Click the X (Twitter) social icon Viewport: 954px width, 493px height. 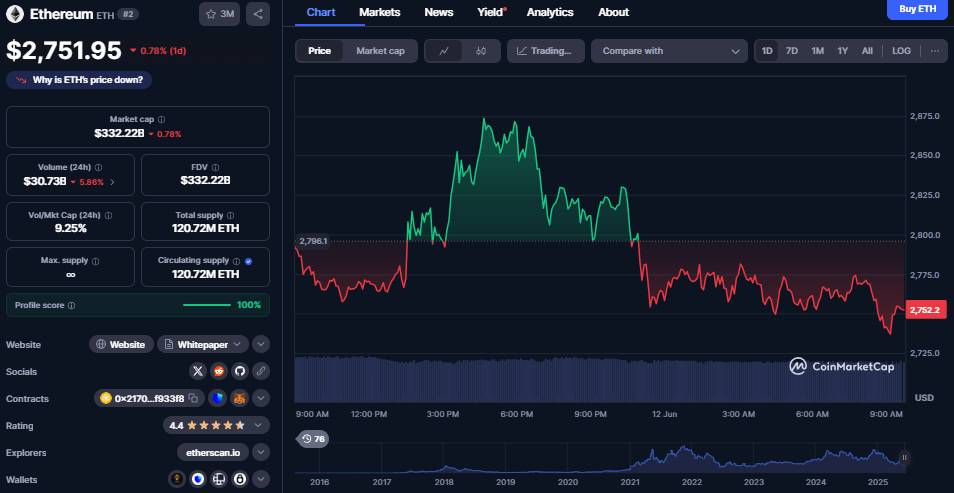(197, 371)
